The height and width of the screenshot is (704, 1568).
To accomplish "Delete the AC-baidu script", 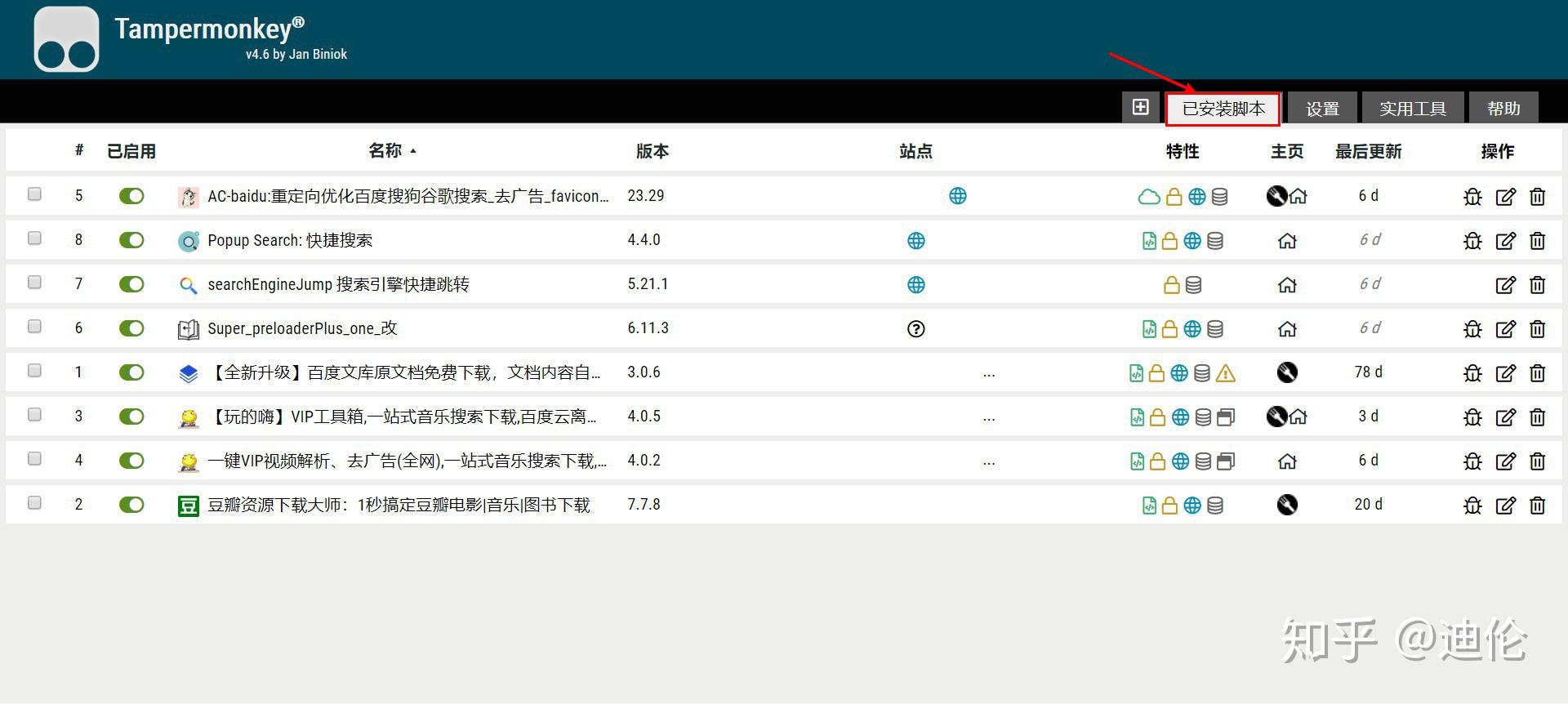I will click(1538, 197).
